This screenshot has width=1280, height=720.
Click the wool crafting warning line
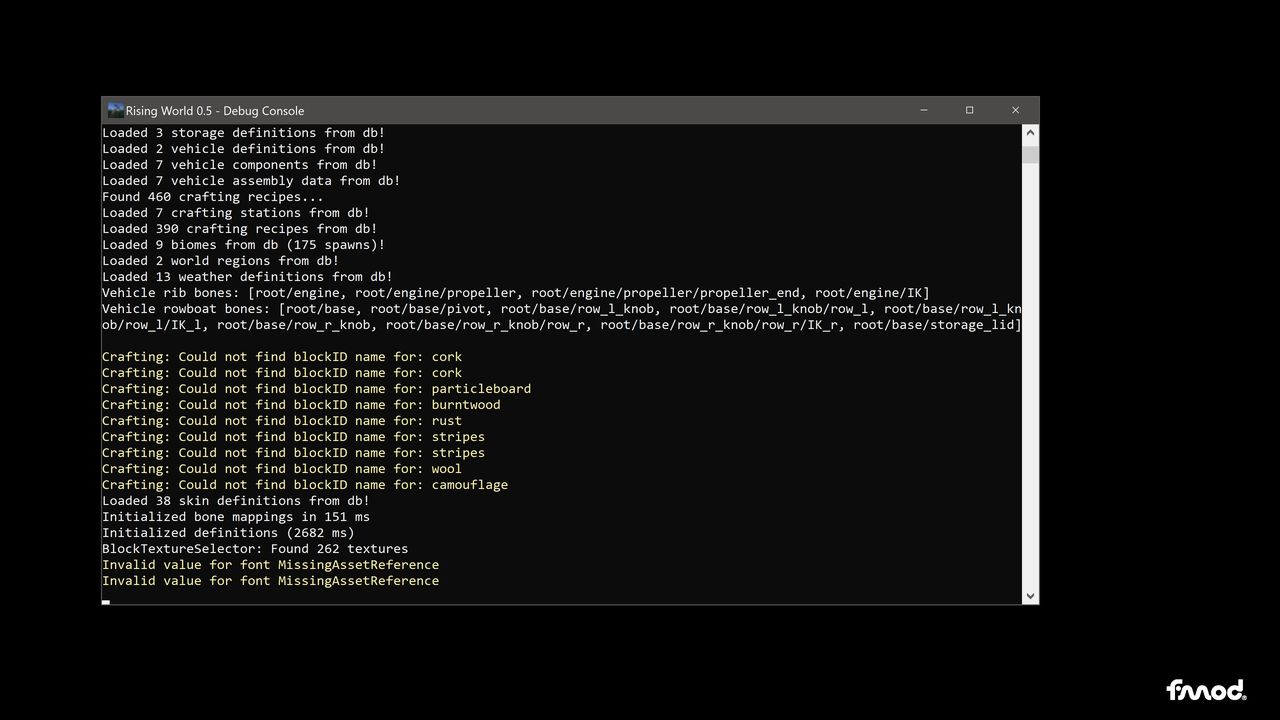pos(281,469)
